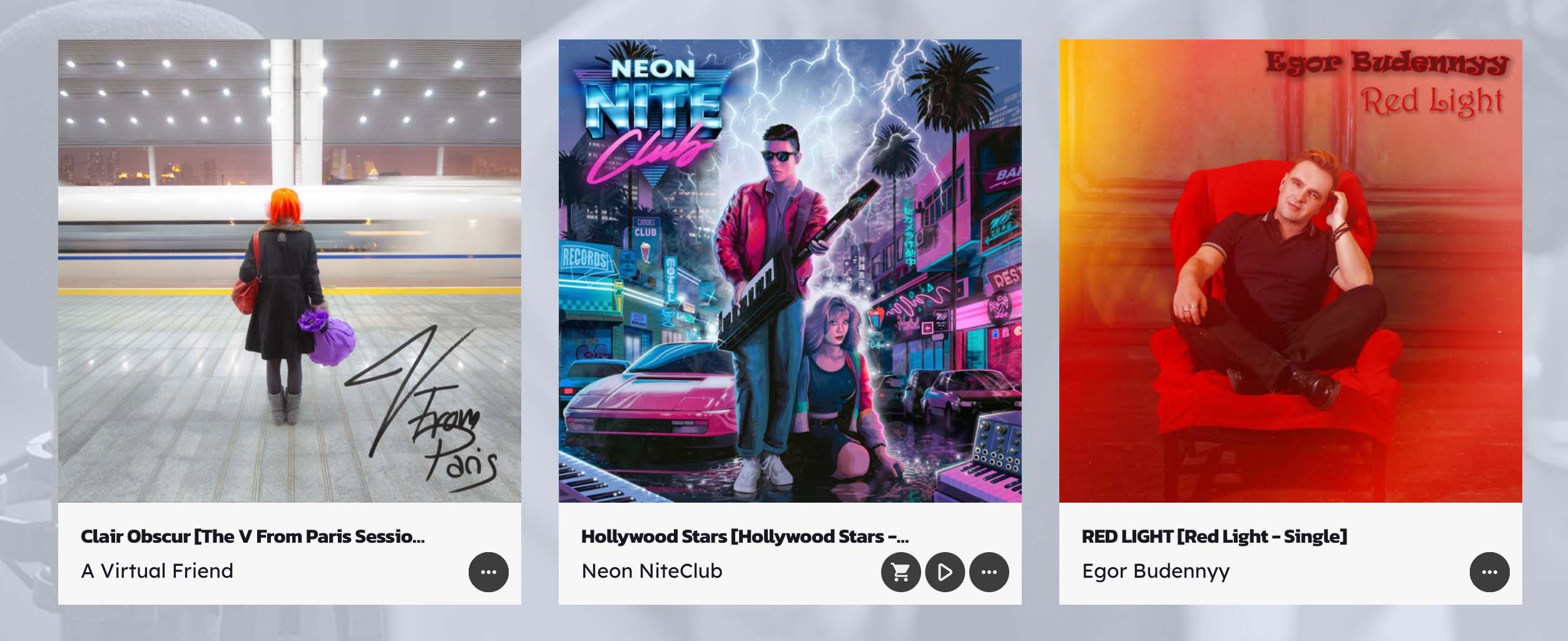Play the Hollywood Stars track

pyautogui.click(x=945, y=572)
